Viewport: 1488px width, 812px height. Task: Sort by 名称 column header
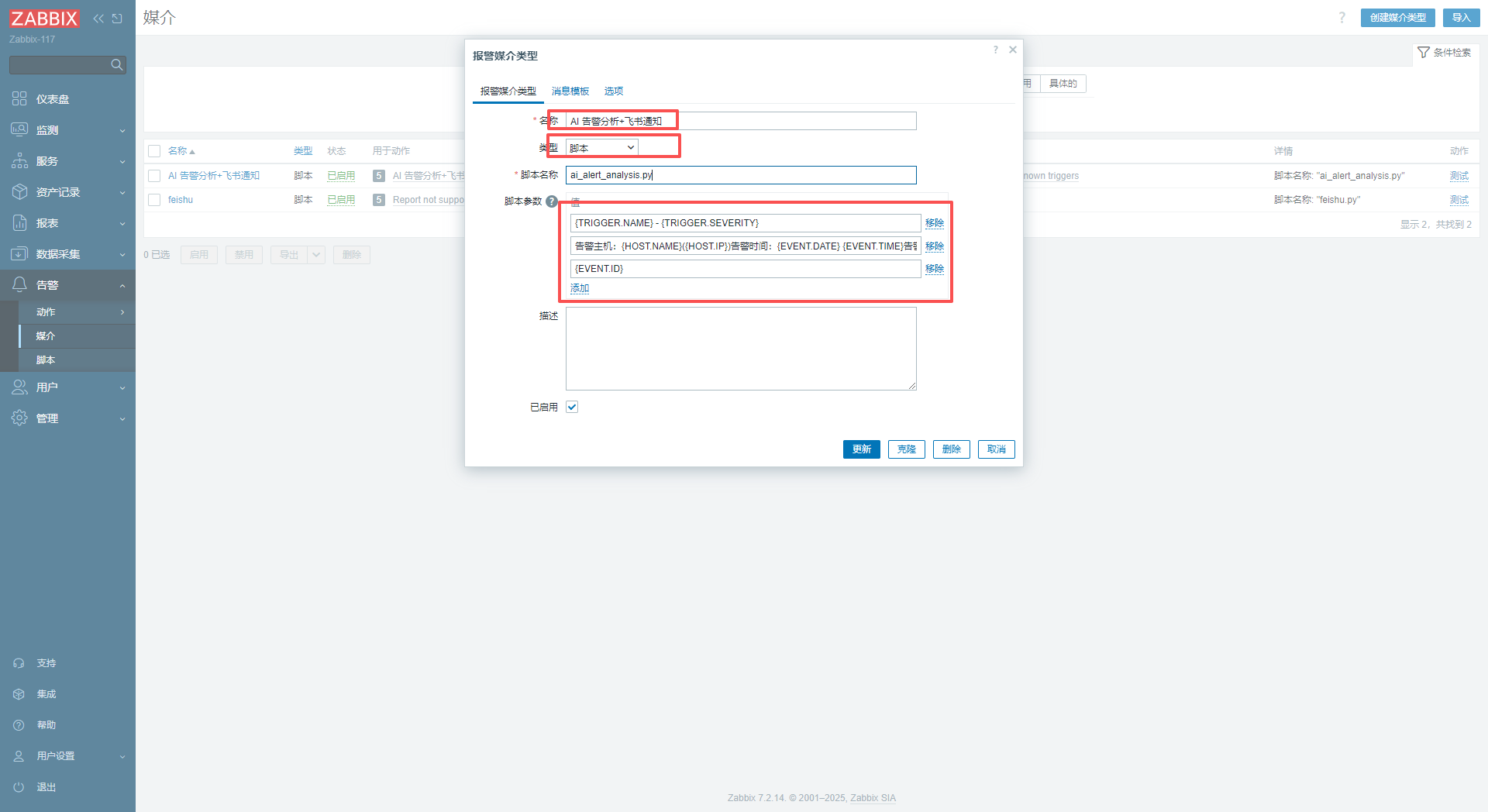181,151
